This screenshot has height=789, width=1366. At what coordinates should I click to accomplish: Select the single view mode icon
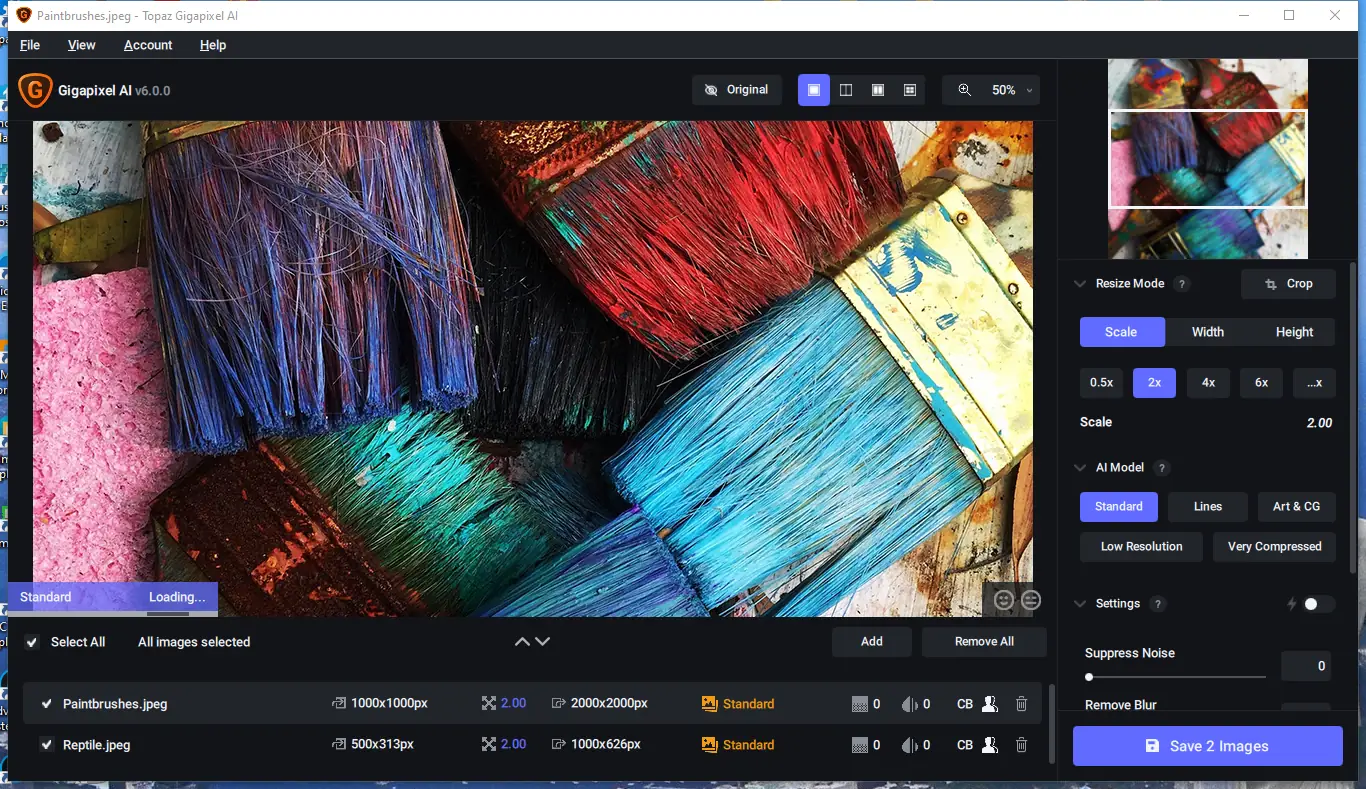813,90
